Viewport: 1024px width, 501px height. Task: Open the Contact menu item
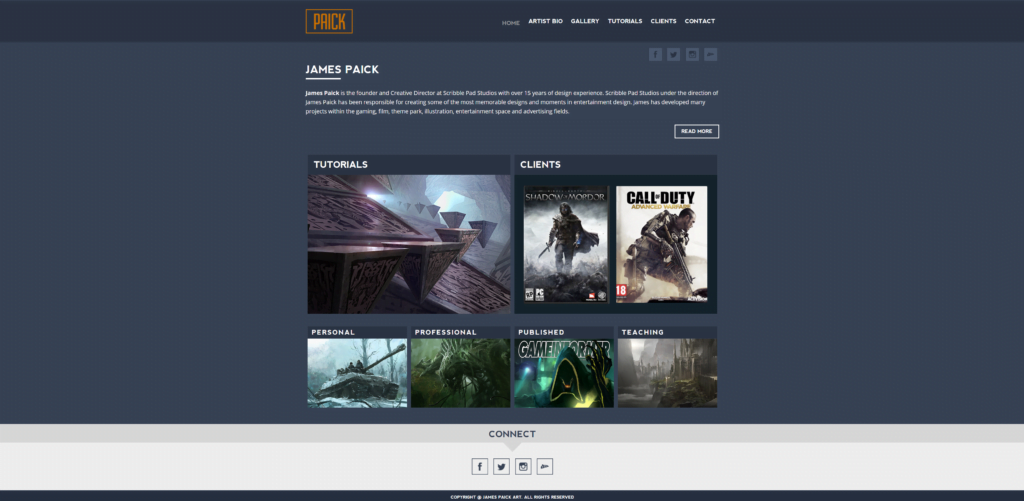[x=699, y=21]
